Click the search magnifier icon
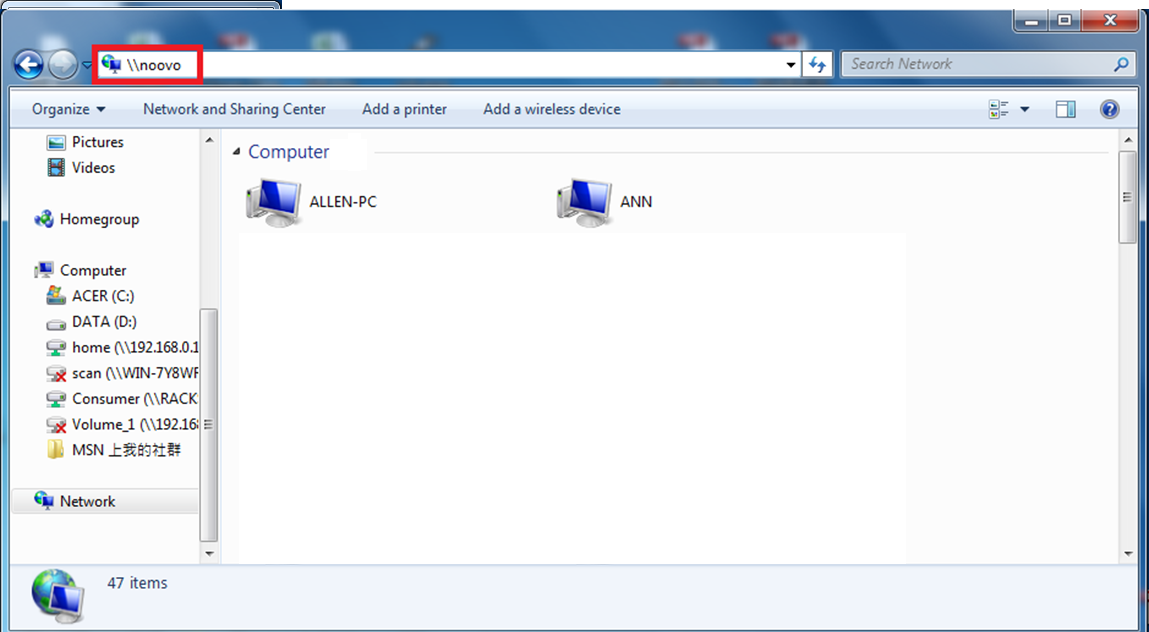Screen dimensions: 1149x632 pyautogui.click(x=1121, y=64)
